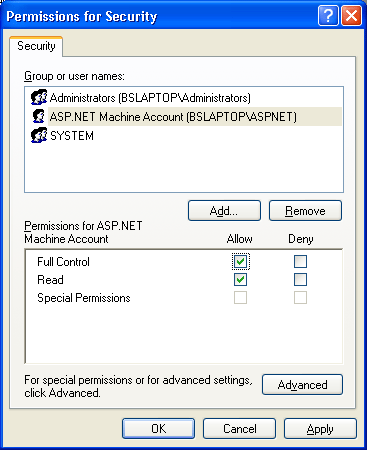Toggle Deny checkbox for Full Control
The image size is (367, 450).
(x=300, y=262)
